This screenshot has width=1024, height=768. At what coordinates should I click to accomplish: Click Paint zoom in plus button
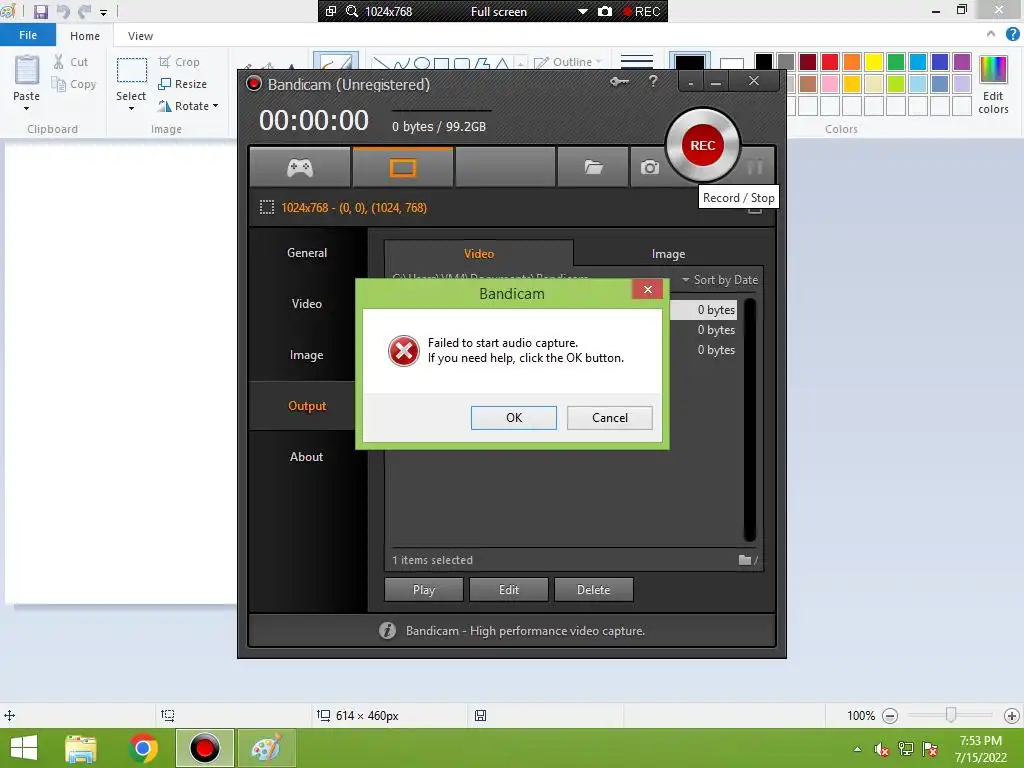point(1012,716)
